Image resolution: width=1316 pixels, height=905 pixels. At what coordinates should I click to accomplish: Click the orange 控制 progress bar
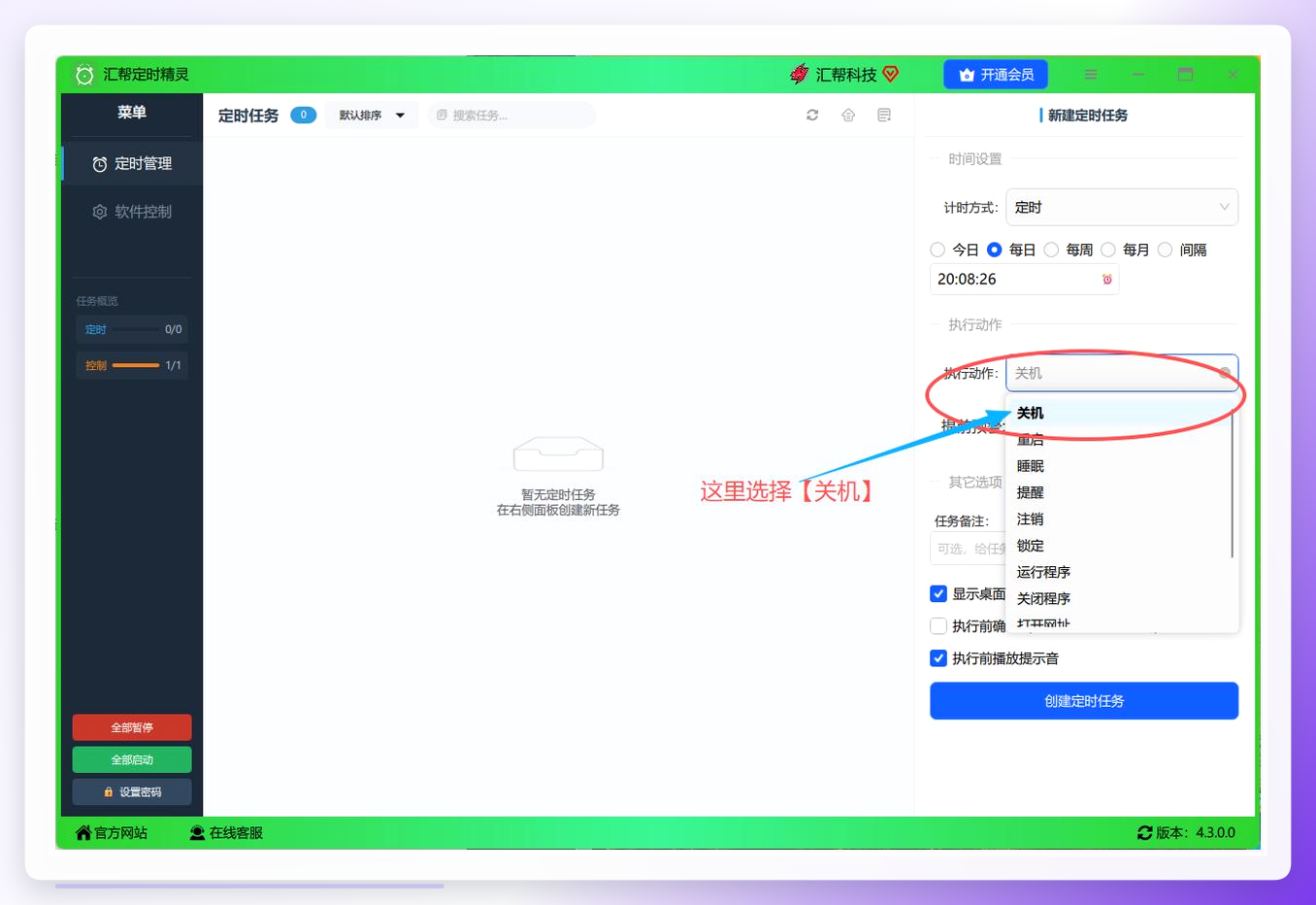(136, 365)
